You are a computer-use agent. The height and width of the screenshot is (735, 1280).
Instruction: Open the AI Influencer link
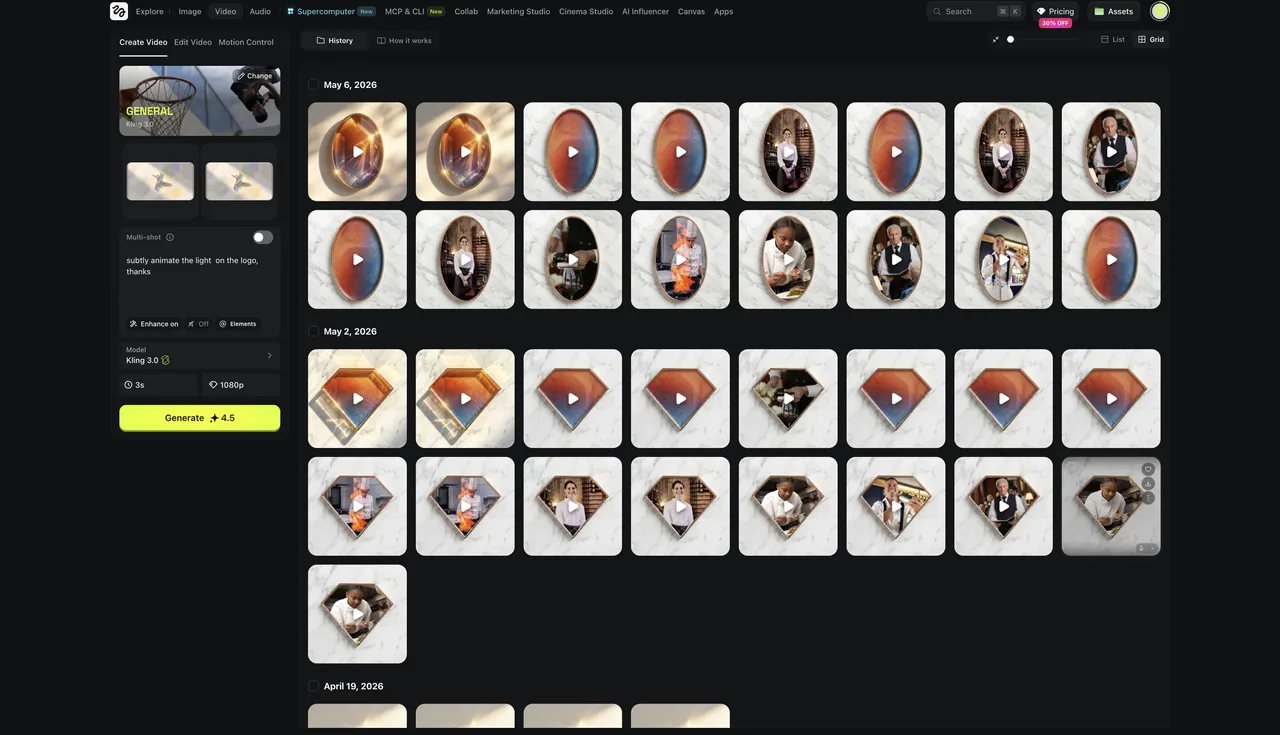(645, 11)
